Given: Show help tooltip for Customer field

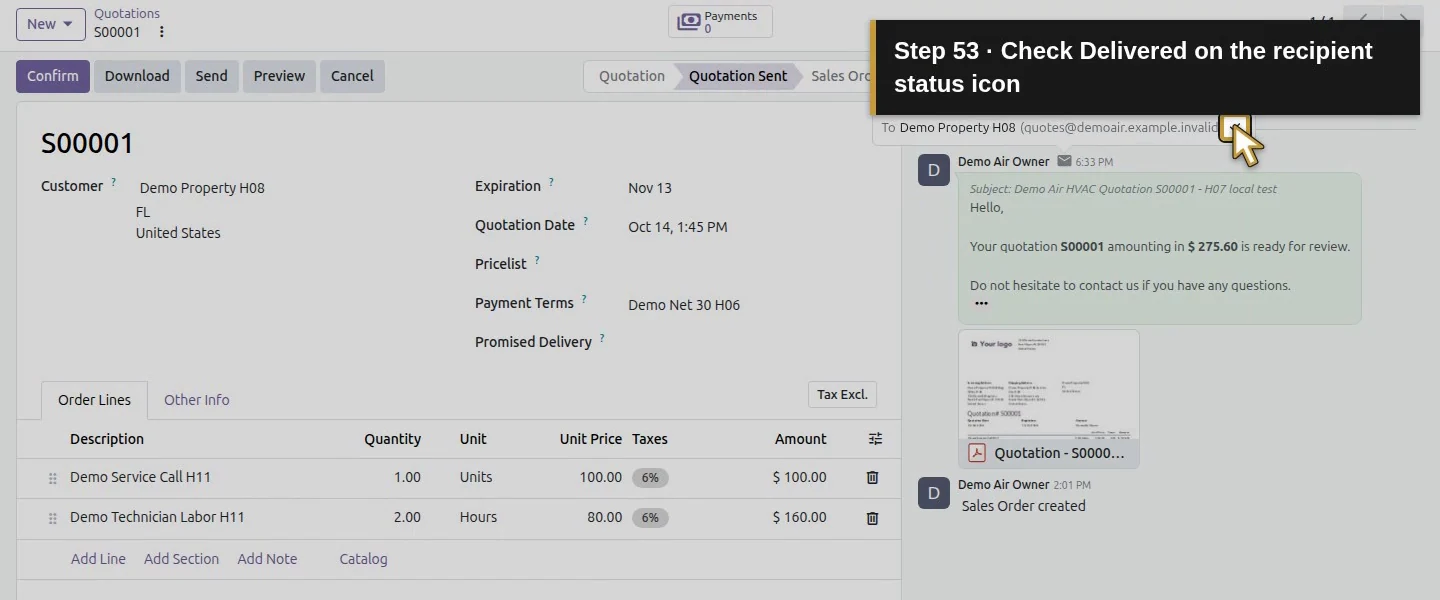Looking at the screenshot, I should 114,182.
